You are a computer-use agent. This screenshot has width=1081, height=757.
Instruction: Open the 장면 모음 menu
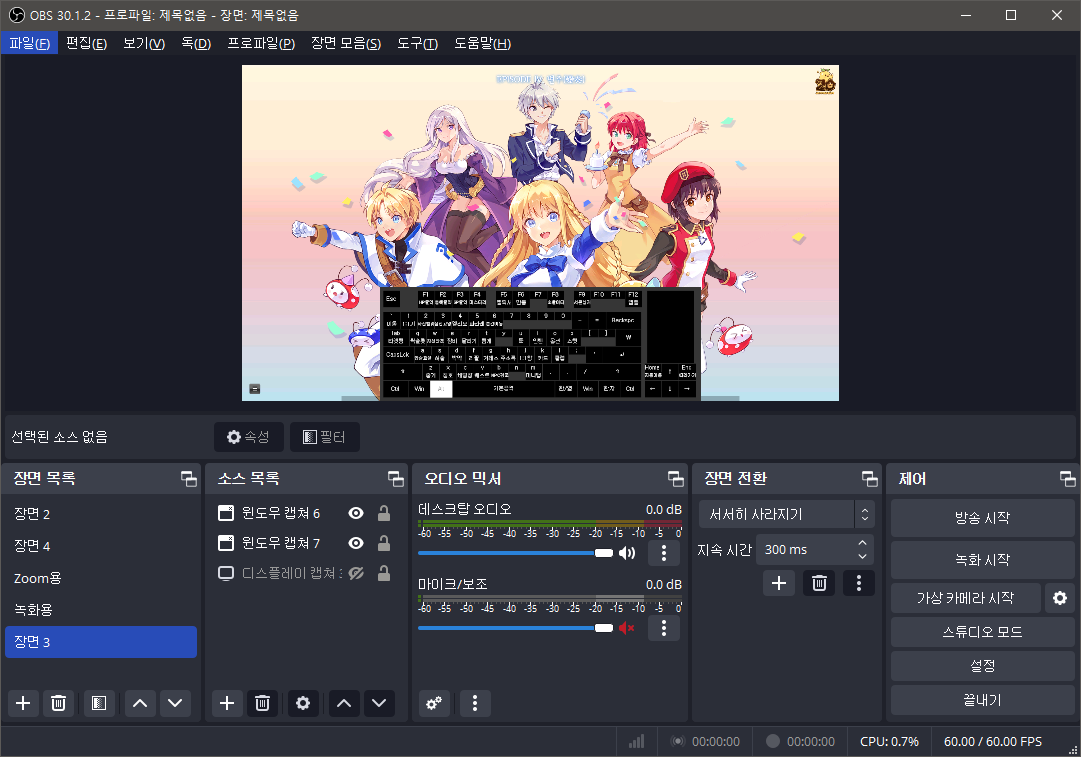tap(346, 43)
